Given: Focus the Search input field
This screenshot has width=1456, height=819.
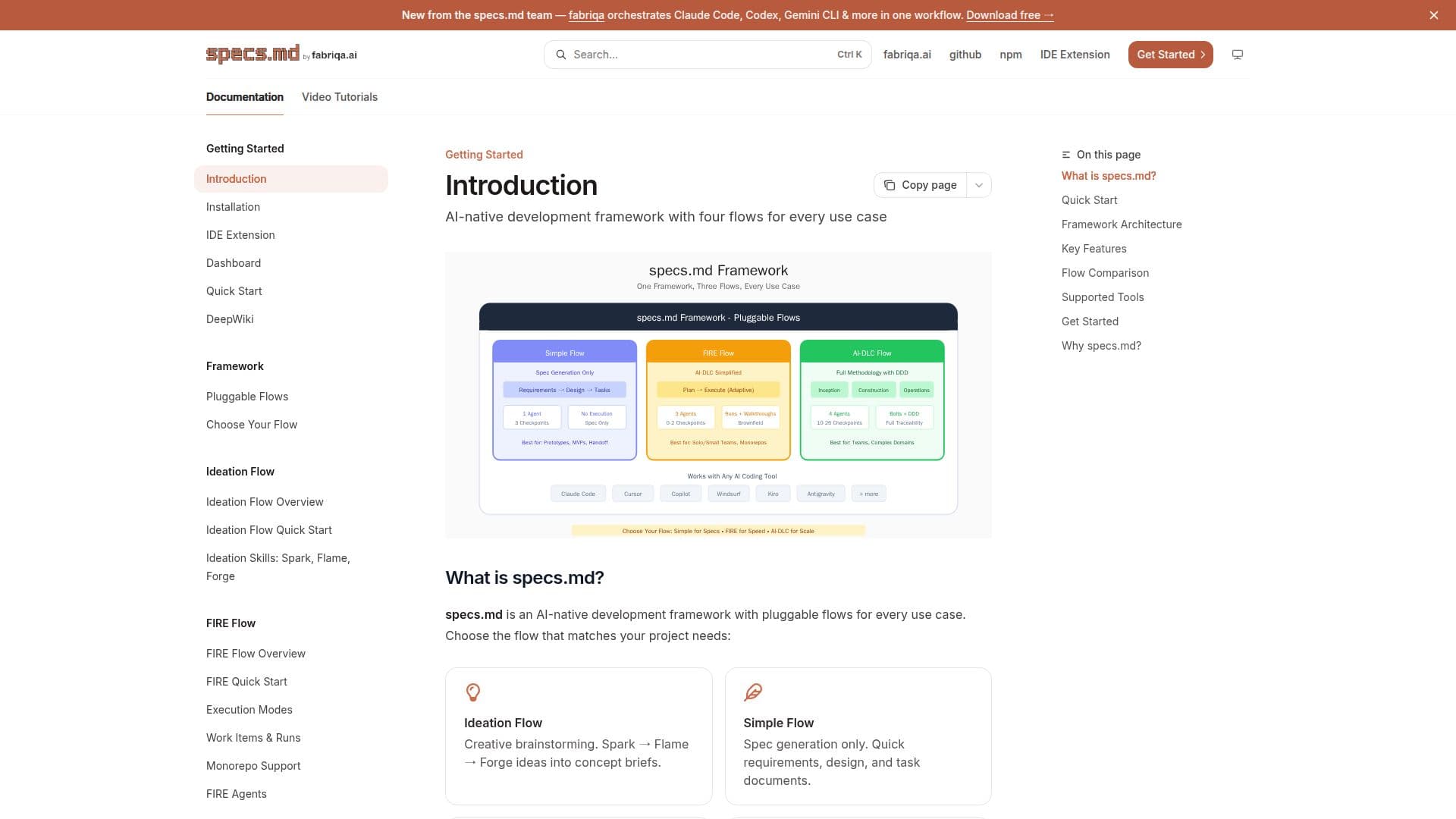Looking at the screenshot, I should point(708,55).
